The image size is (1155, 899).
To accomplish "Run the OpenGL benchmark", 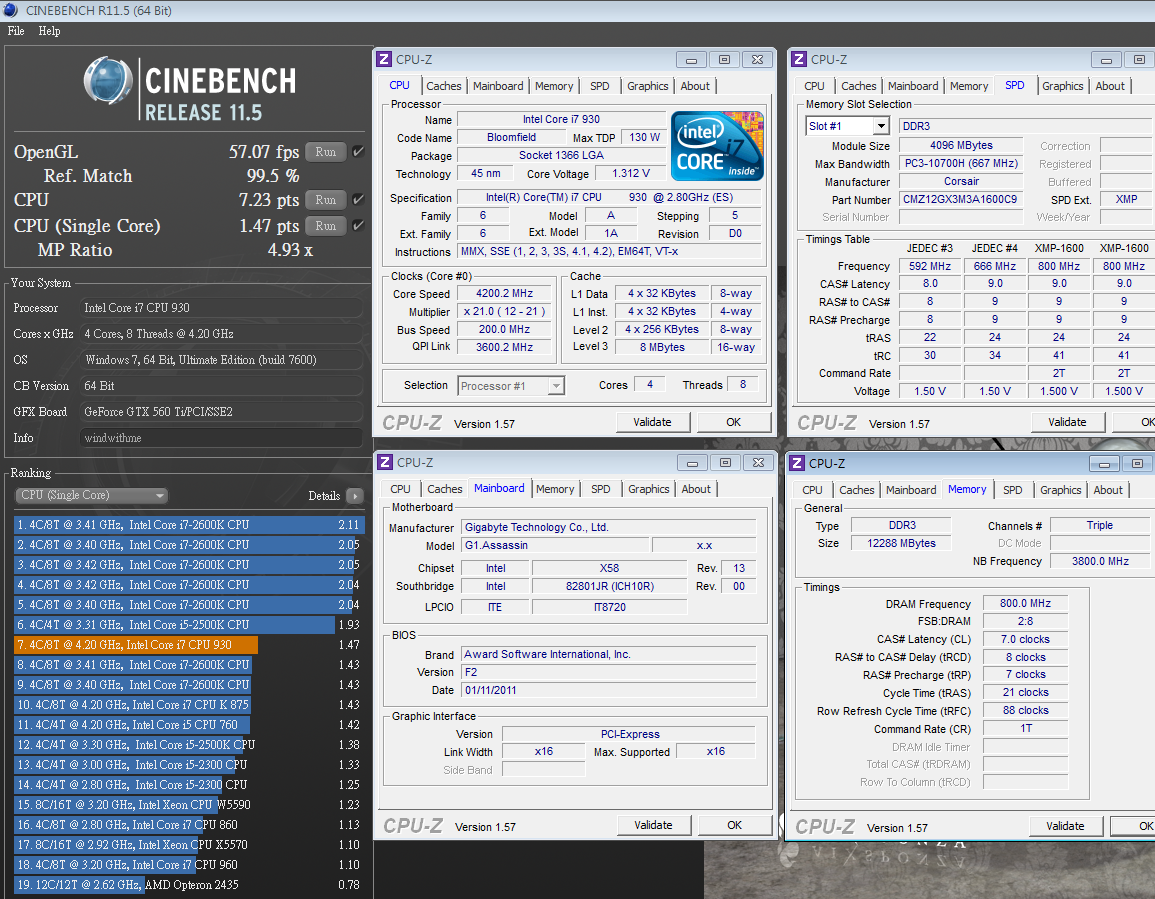I will tap(326, 152).
